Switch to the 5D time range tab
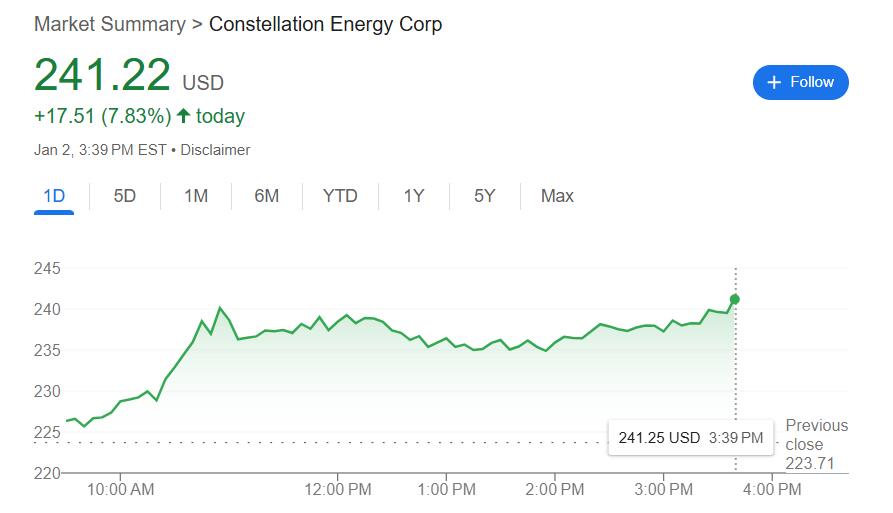Screen dimensions: 893x513 [x=124, y=196]
